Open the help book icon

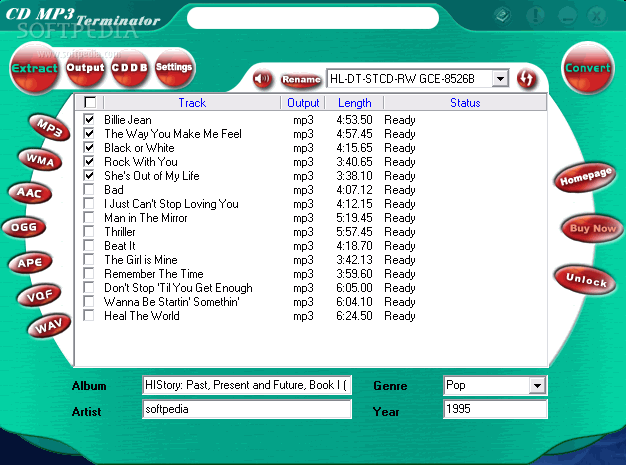tap(502, 16)
